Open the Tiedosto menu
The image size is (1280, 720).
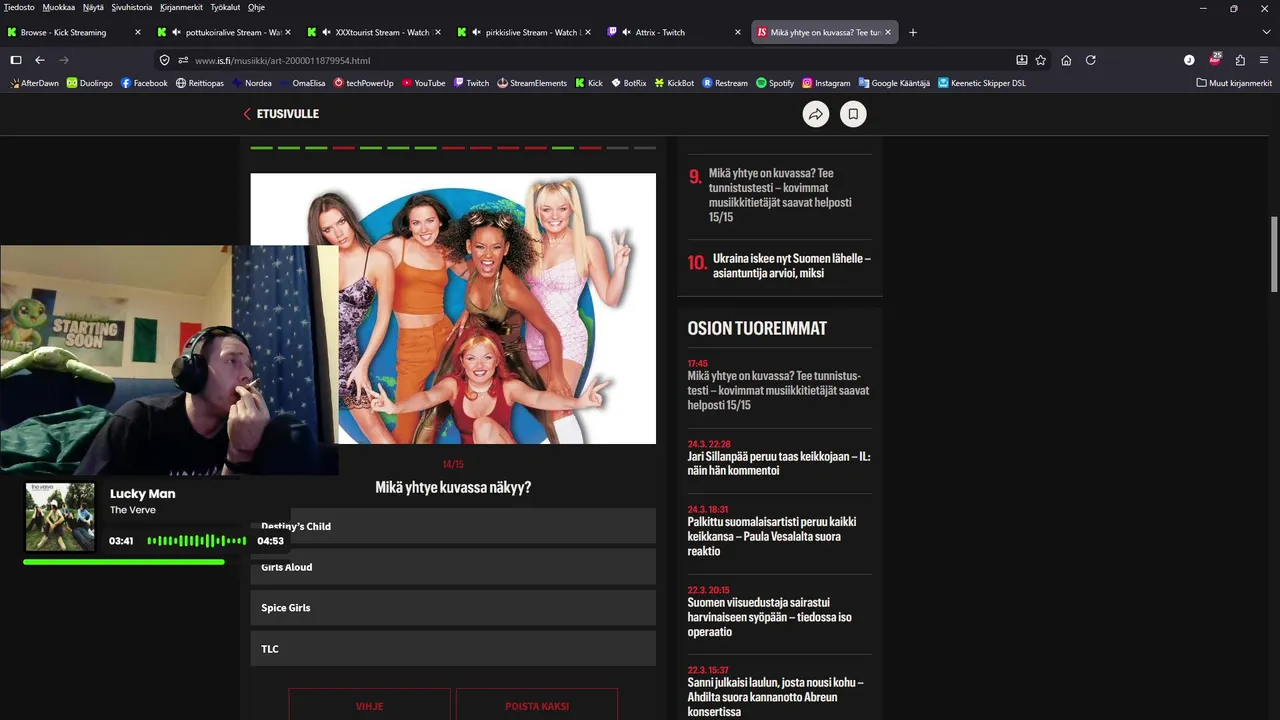[x=19, y=7]
